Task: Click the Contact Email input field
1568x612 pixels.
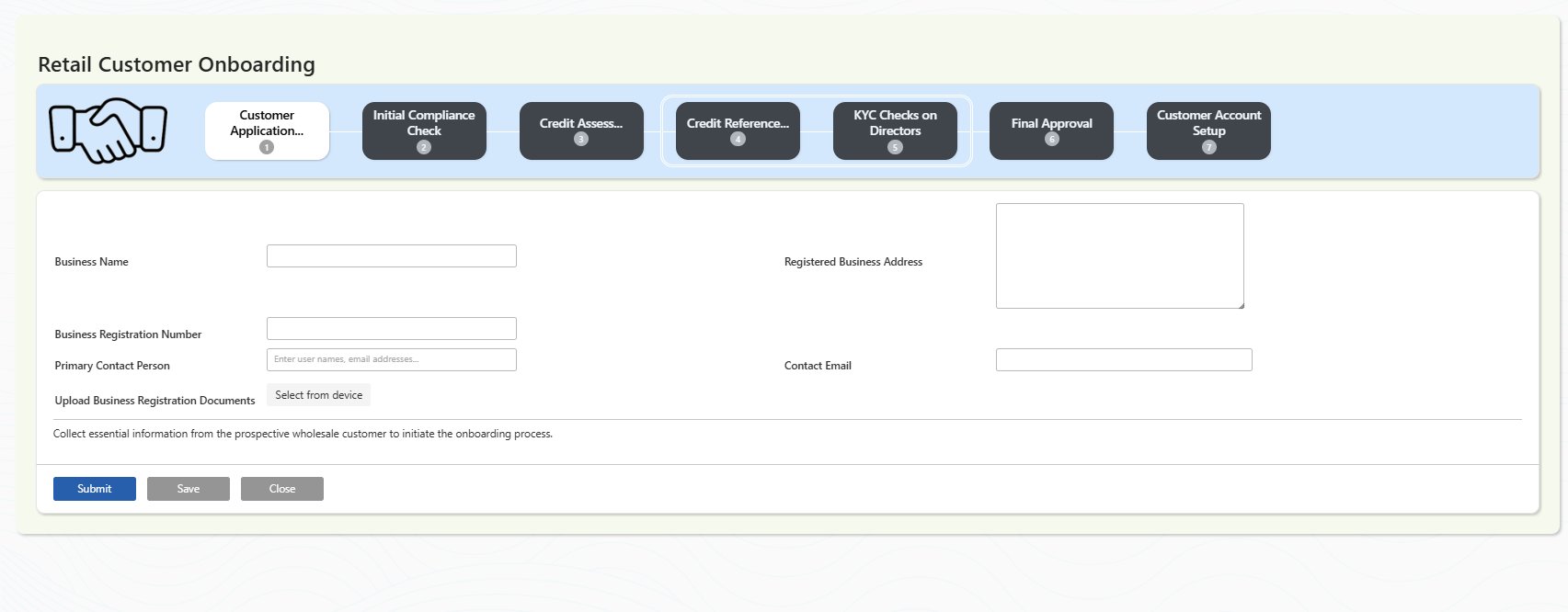Action: coord(1124,359)
